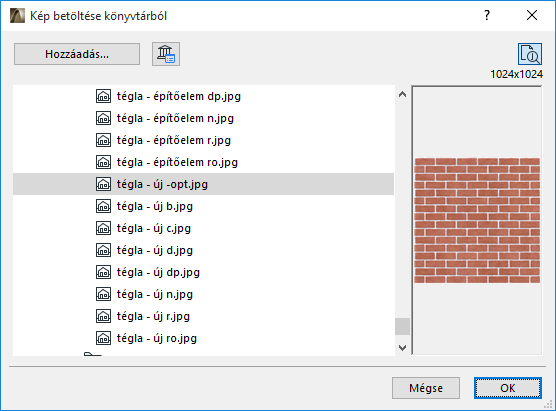Click the brick texture preview thumbnail
The width and height of the screenshot is (556, 411).
point(477,220)
